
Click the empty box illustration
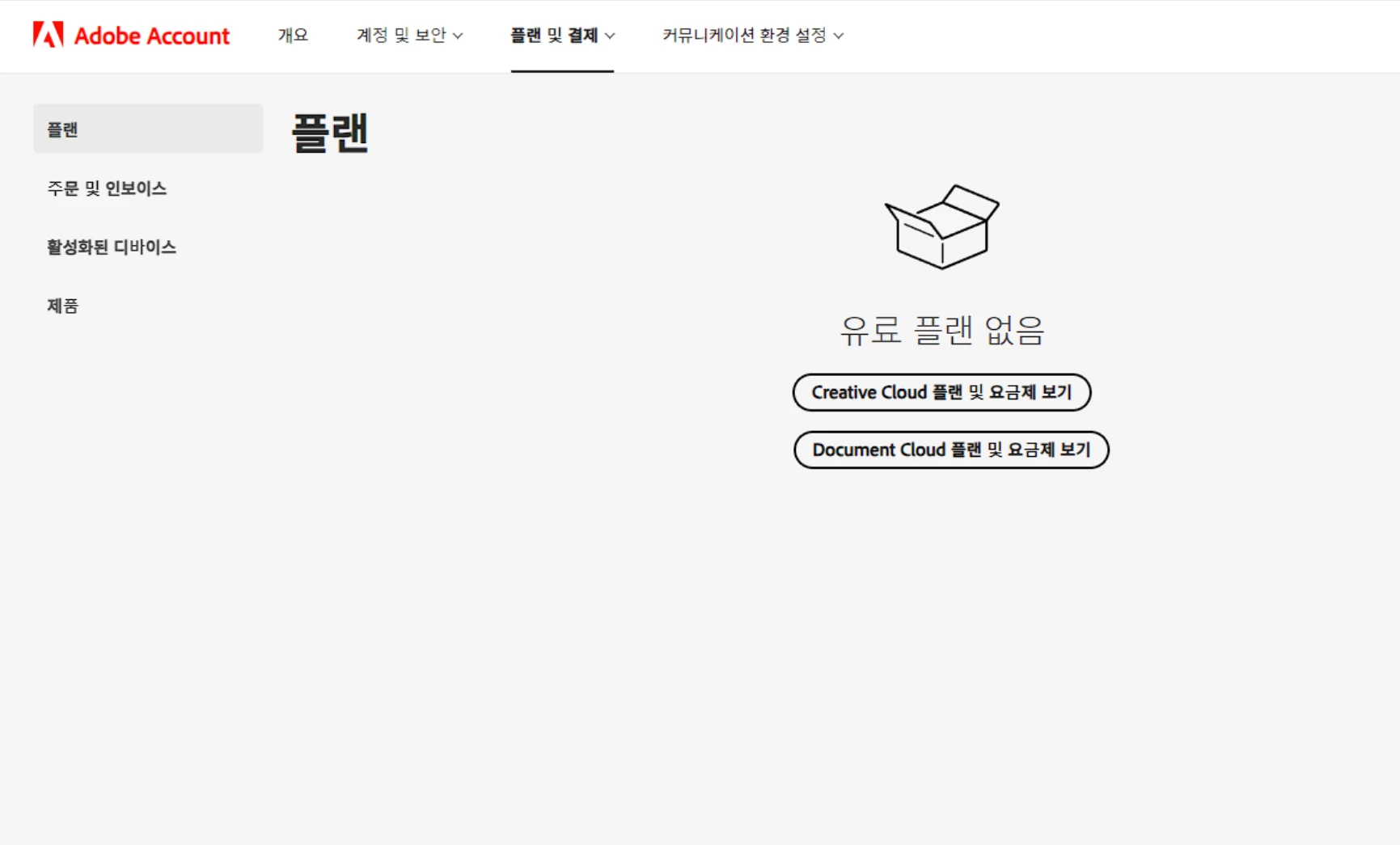coord(942,227)
